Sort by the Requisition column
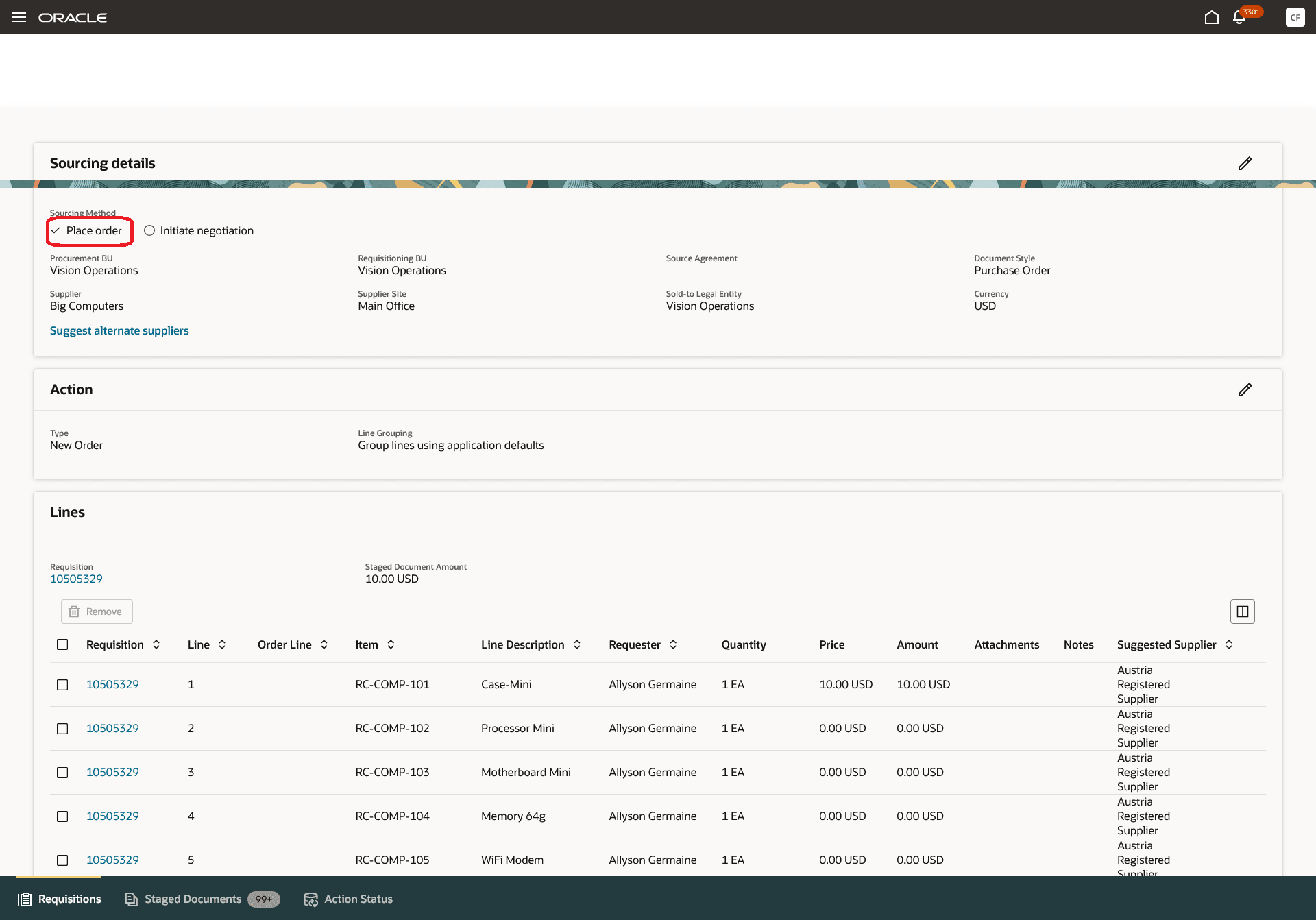The height and width of the screenshot is (920, 1316). 156,644
